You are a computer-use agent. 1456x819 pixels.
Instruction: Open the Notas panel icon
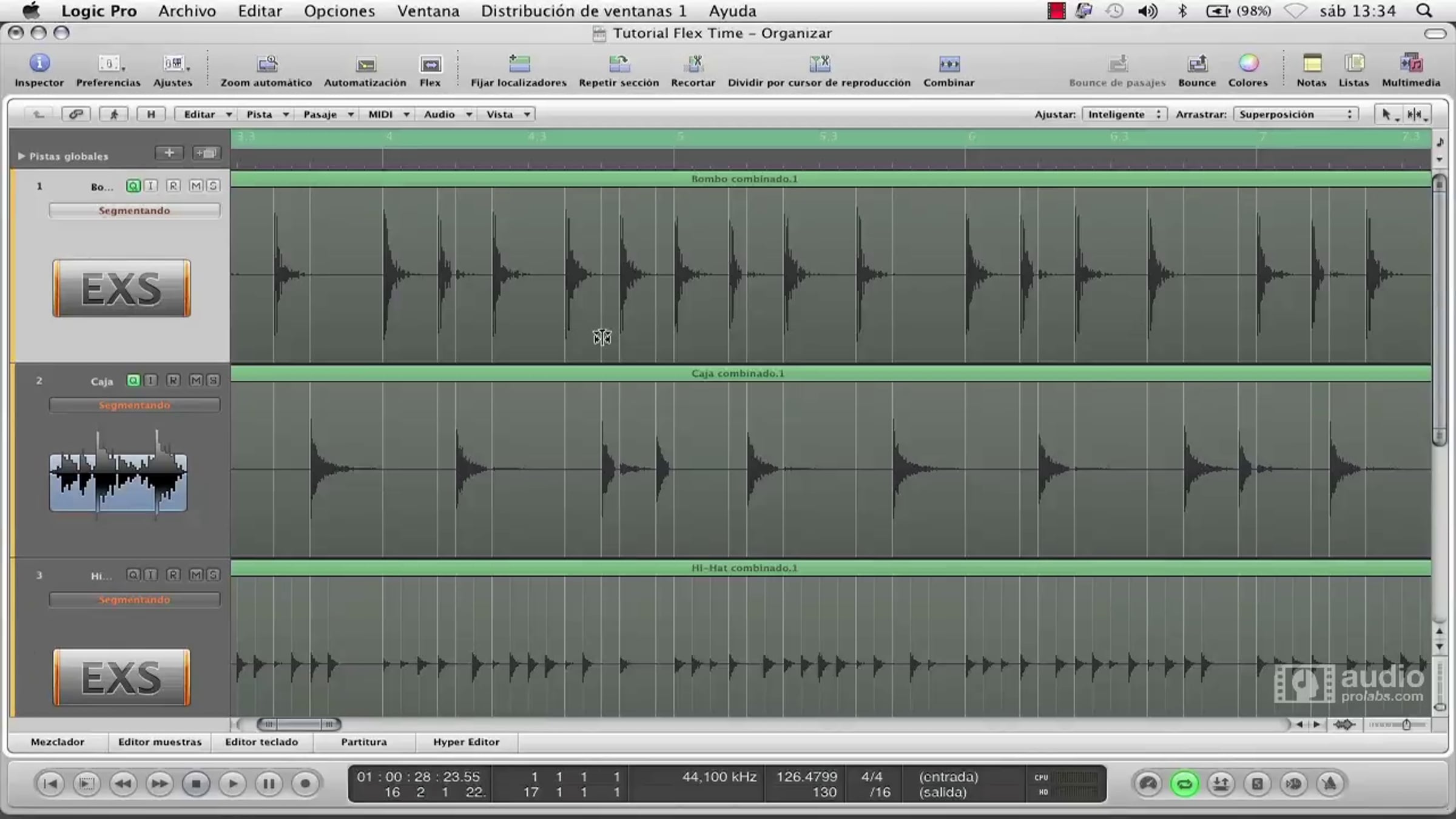[x=1312, y=64]
